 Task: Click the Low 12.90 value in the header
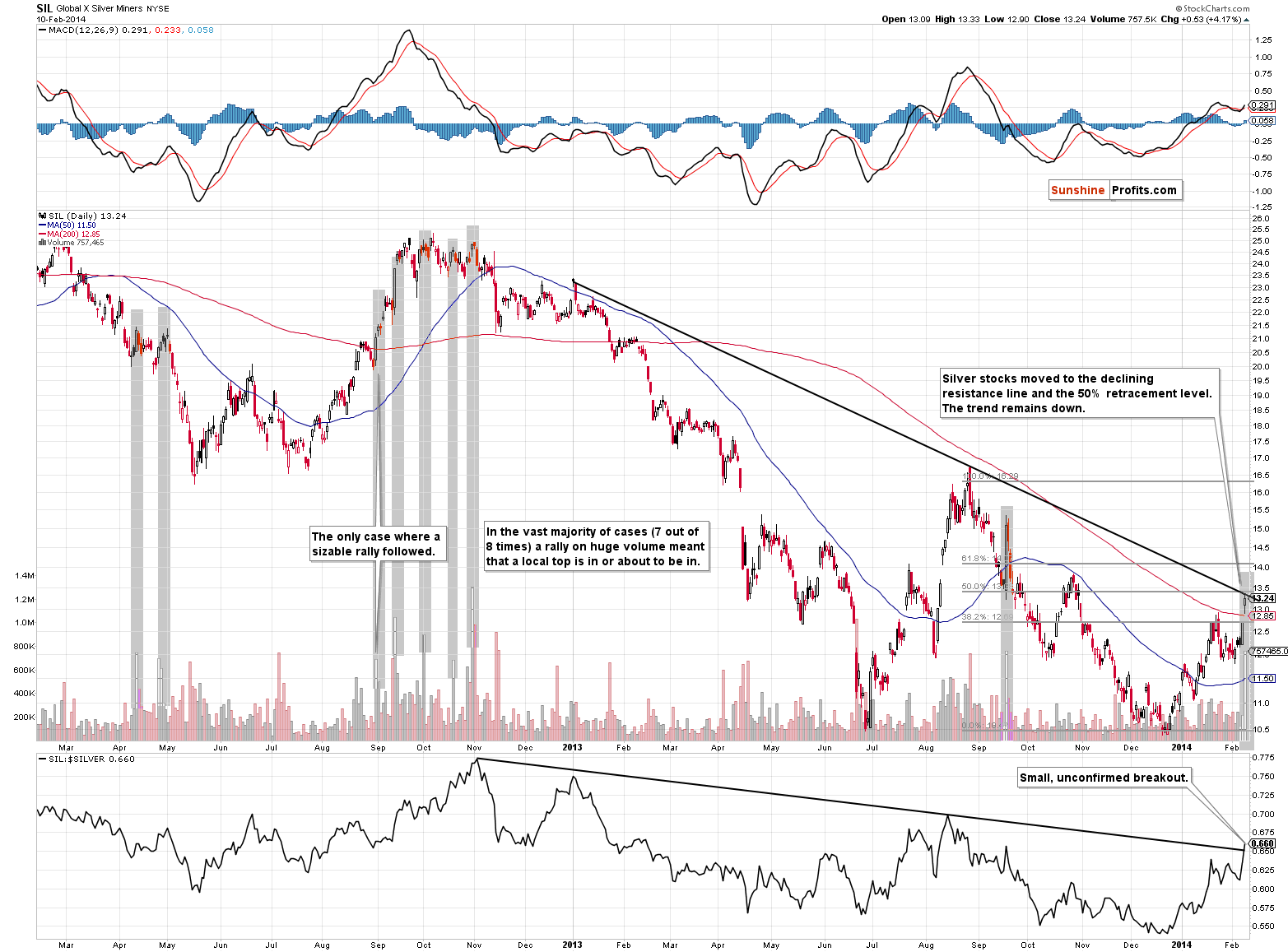tap(1007, 19)
